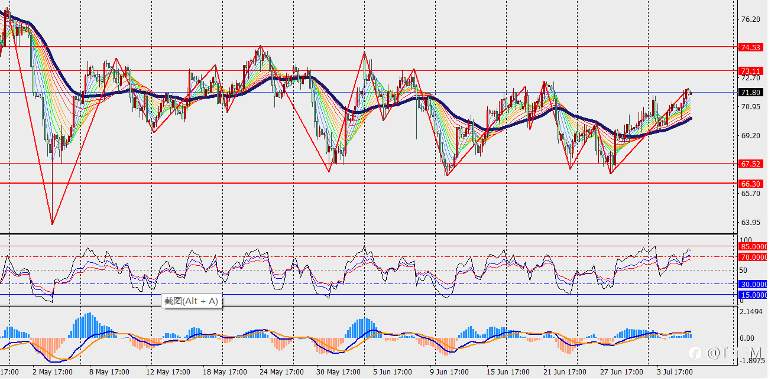770x380 pixels.
Task: Select the red 85.0000 oscillator level tag
Action: [753, 246]
